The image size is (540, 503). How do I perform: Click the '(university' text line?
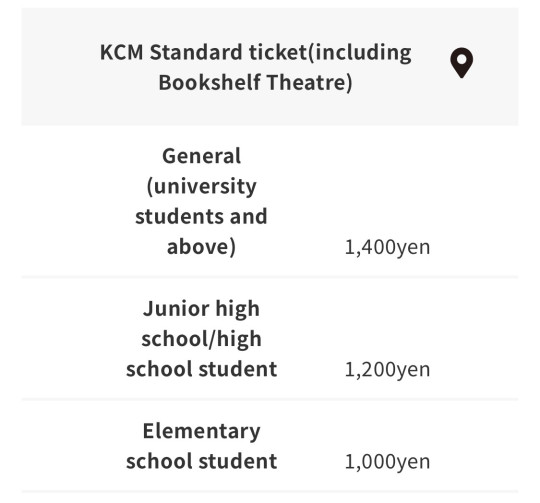point(201,186)
